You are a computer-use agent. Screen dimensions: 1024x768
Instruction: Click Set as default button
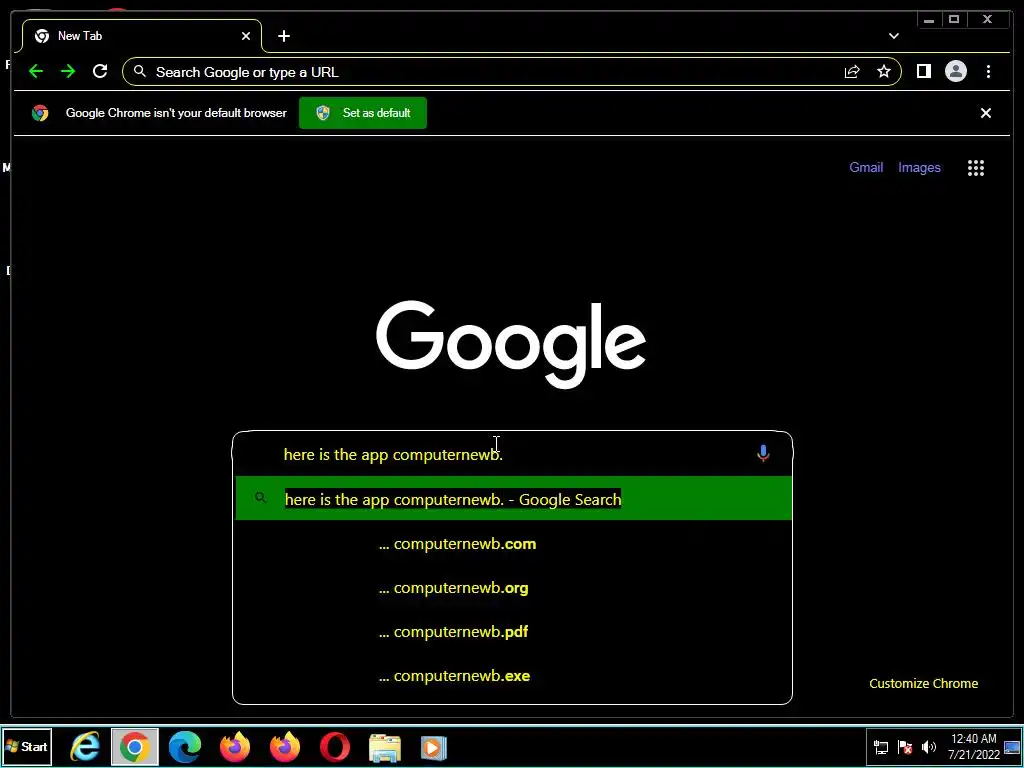362,113
